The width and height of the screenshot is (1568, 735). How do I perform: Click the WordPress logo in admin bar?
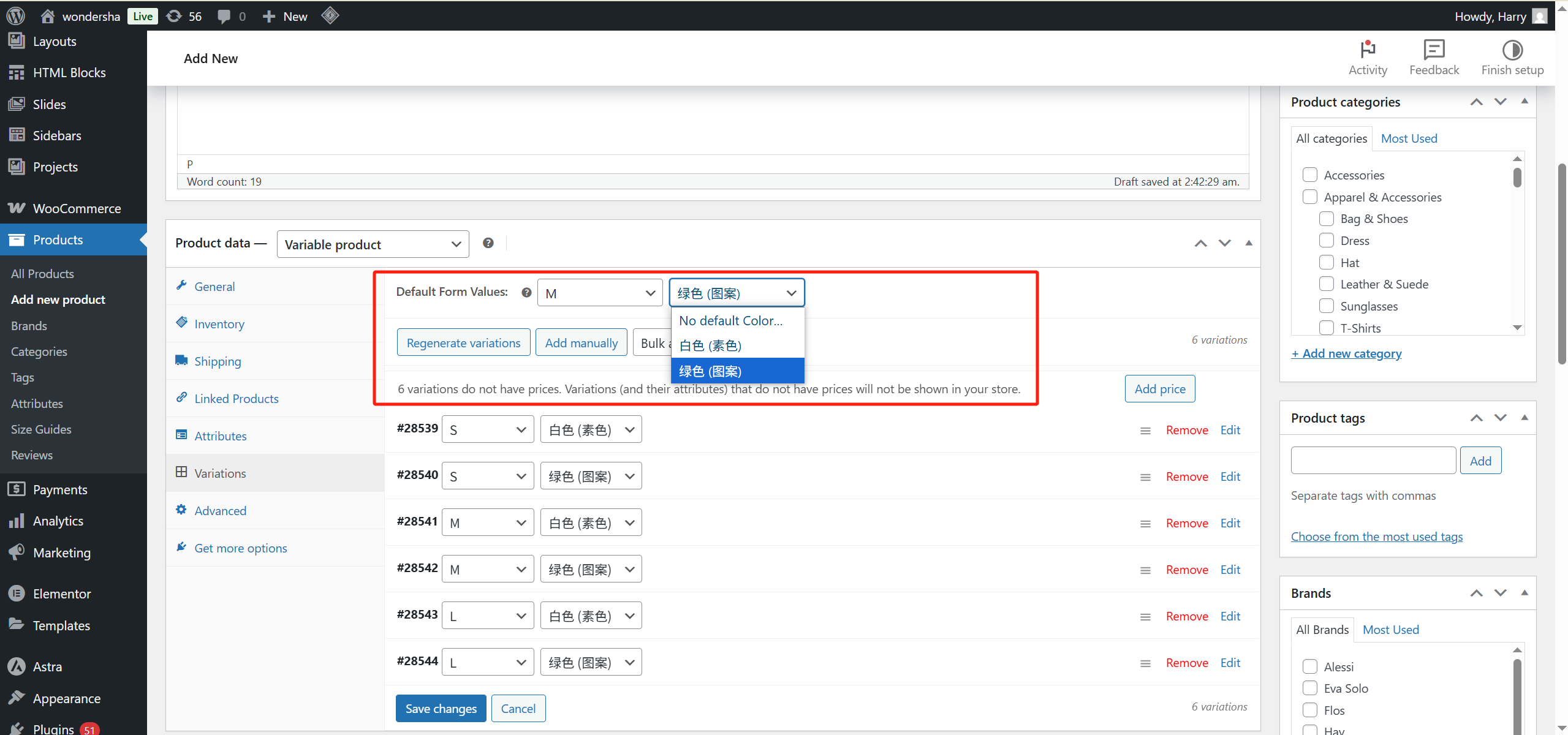tap(15, 16)
